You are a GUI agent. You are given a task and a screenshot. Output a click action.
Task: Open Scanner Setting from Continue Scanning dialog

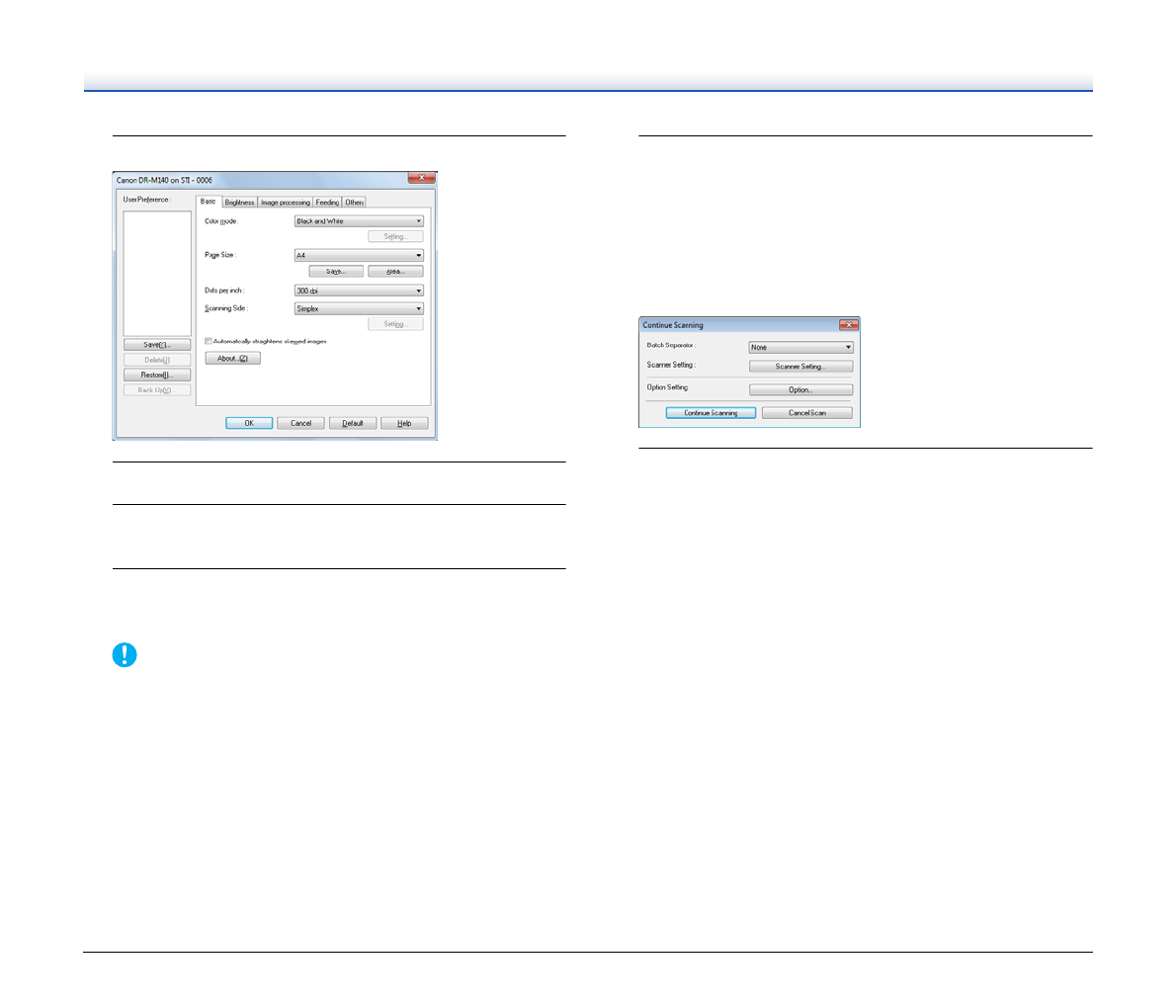click(800, 367)
